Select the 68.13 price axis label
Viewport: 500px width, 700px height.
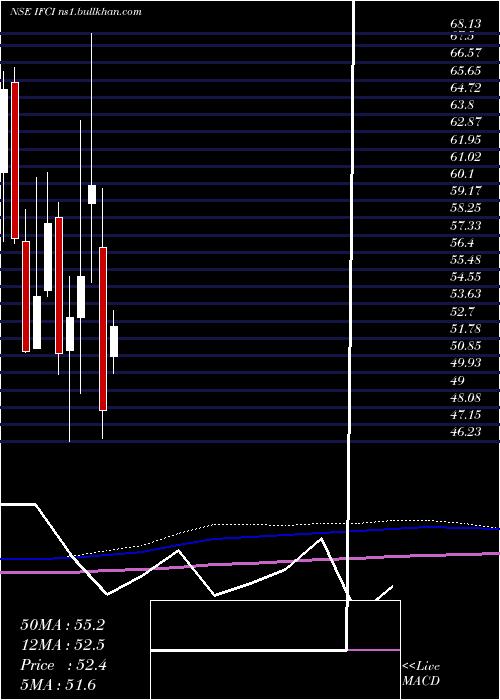coord(465,24)
